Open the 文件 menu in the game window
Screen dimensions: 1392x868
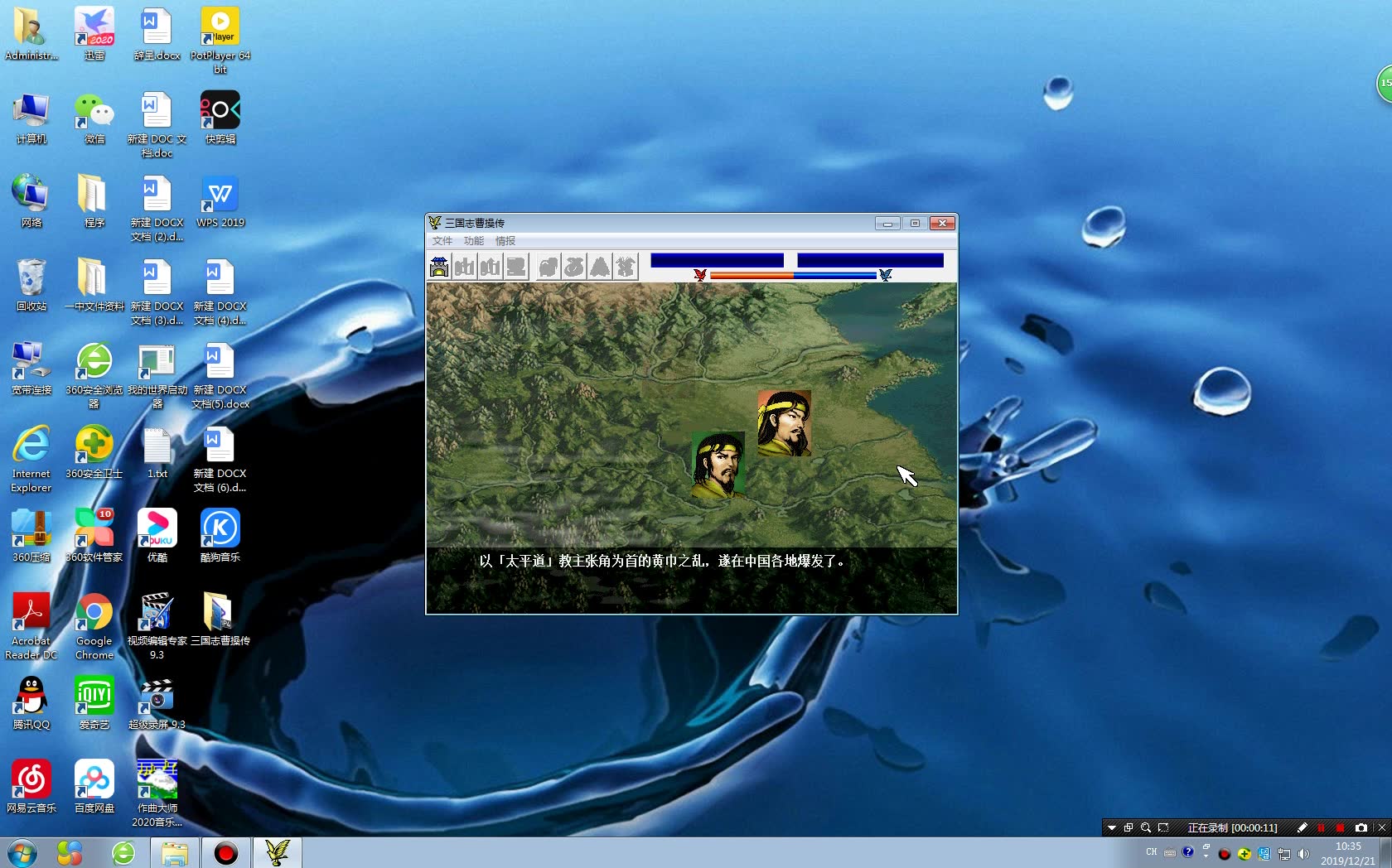pyautogui.click(x=442, y=241)
